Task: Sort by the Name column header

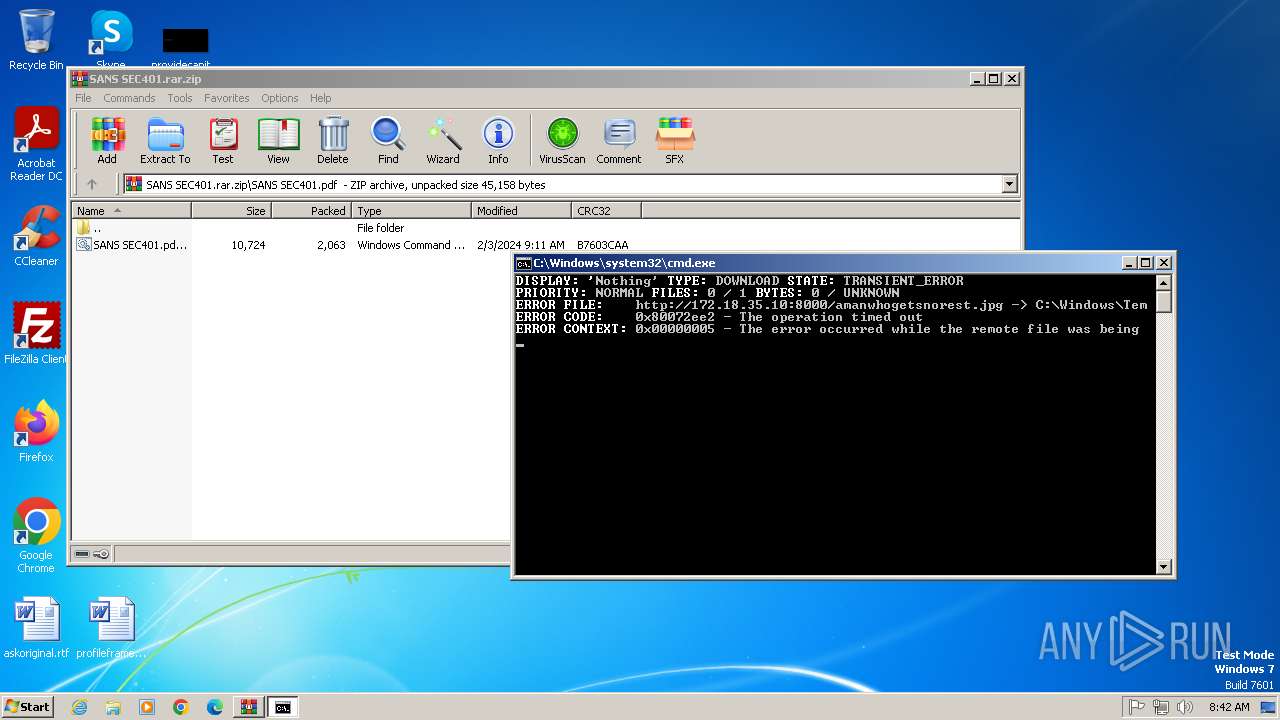Action: click(x=131, y=211)
